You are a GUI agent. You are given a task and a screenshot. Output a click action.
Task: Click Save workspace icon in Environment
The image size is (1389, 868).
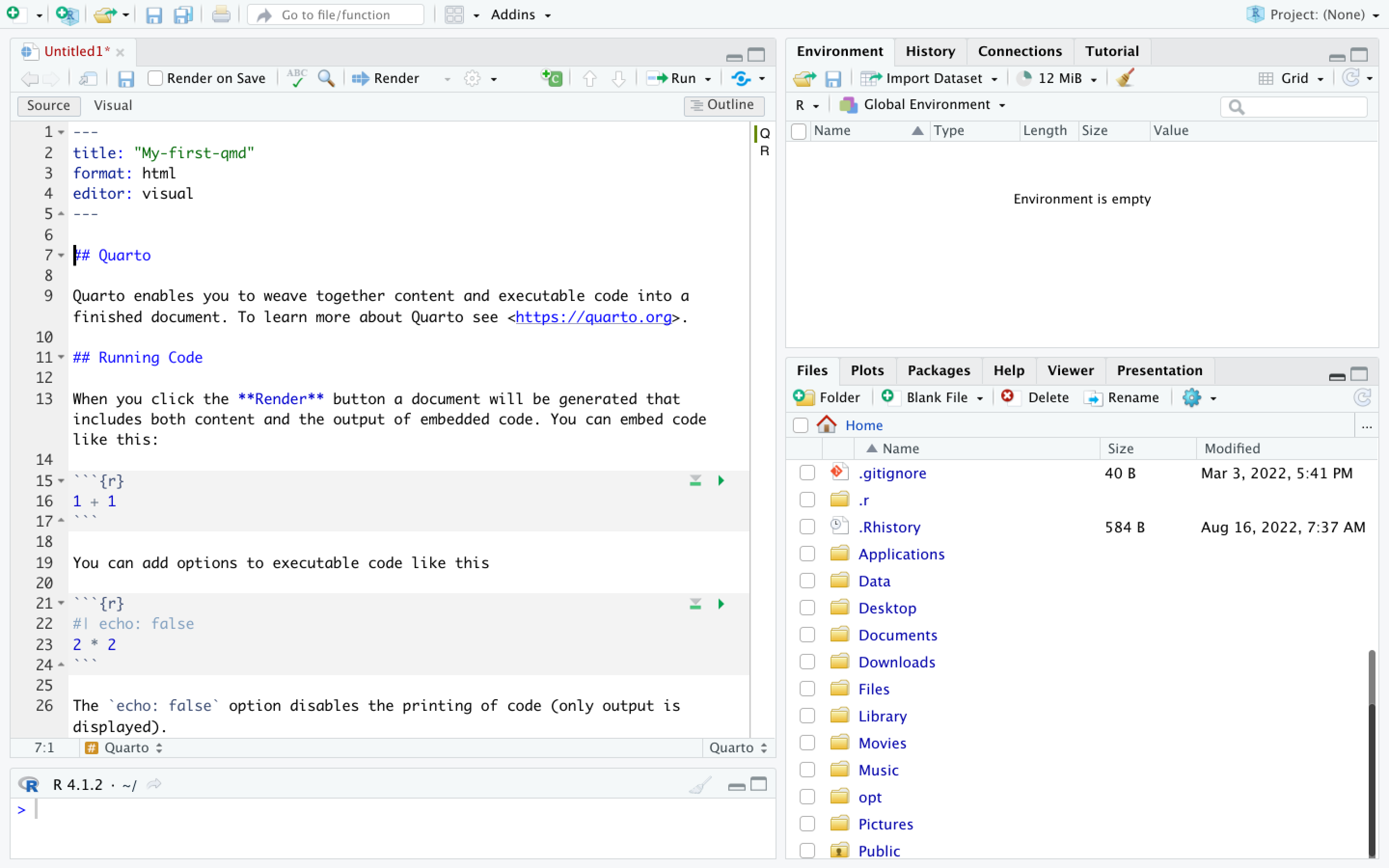833,79
